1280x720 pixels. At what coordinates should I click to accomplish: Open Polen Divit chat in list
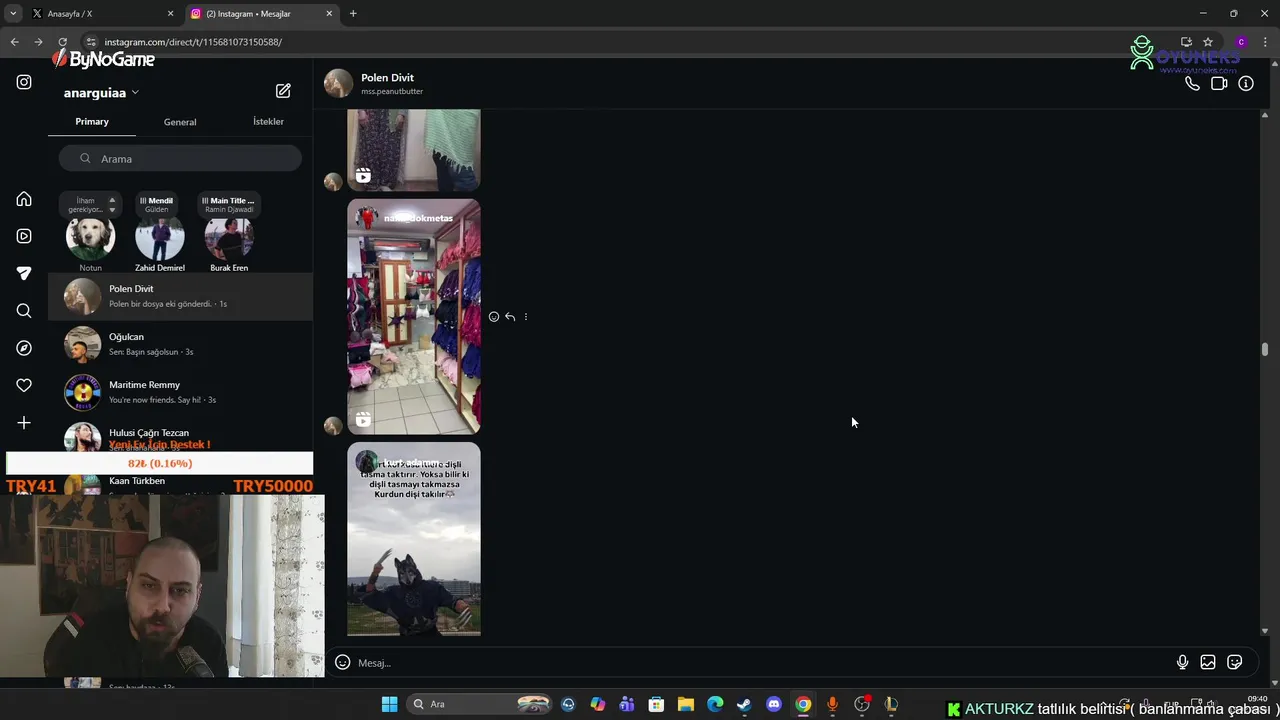[180, 296]
